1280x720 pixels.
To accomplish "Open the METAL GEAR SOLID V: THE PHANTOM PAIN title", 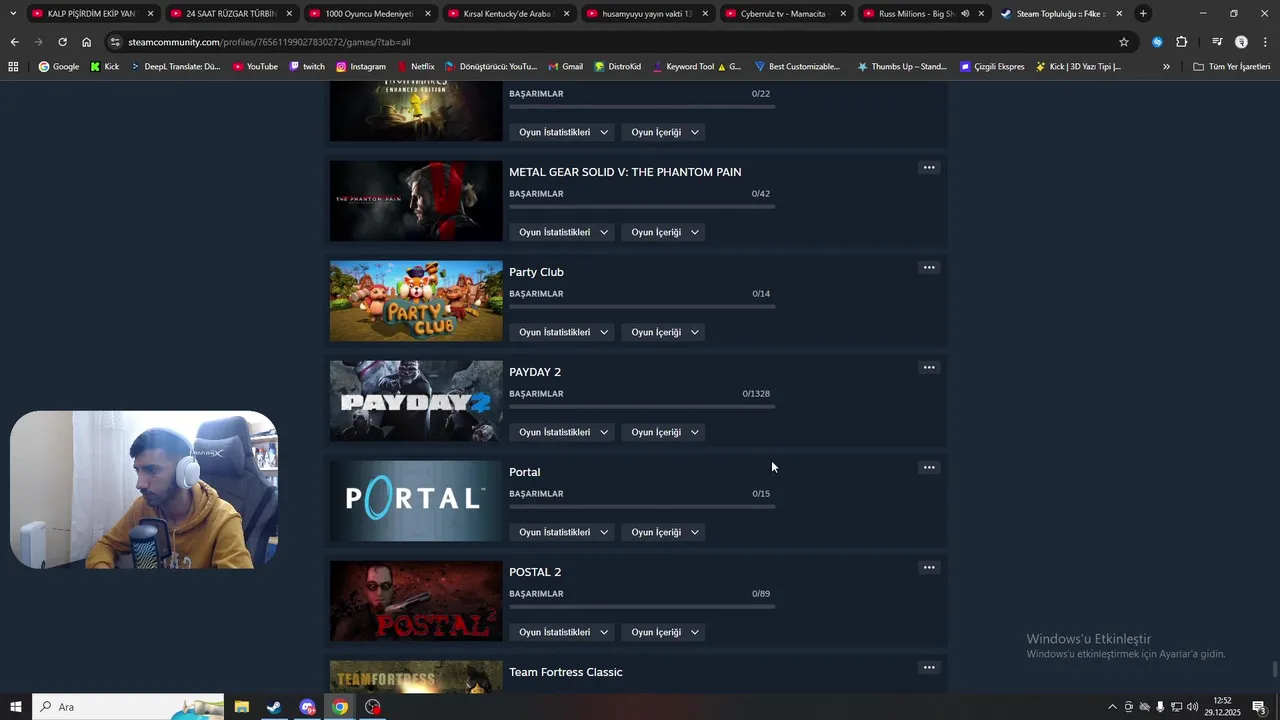I will tap(625, 172).
